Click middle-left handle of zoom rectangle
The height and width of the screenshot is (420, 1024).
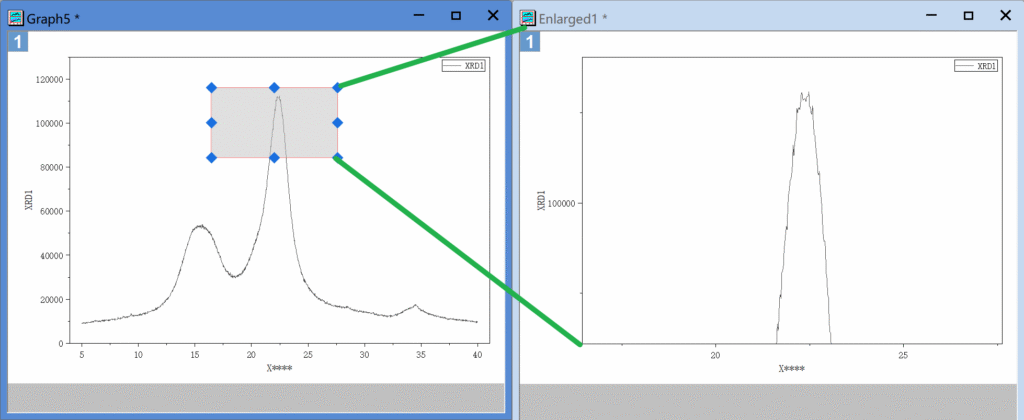click(211, 123)
